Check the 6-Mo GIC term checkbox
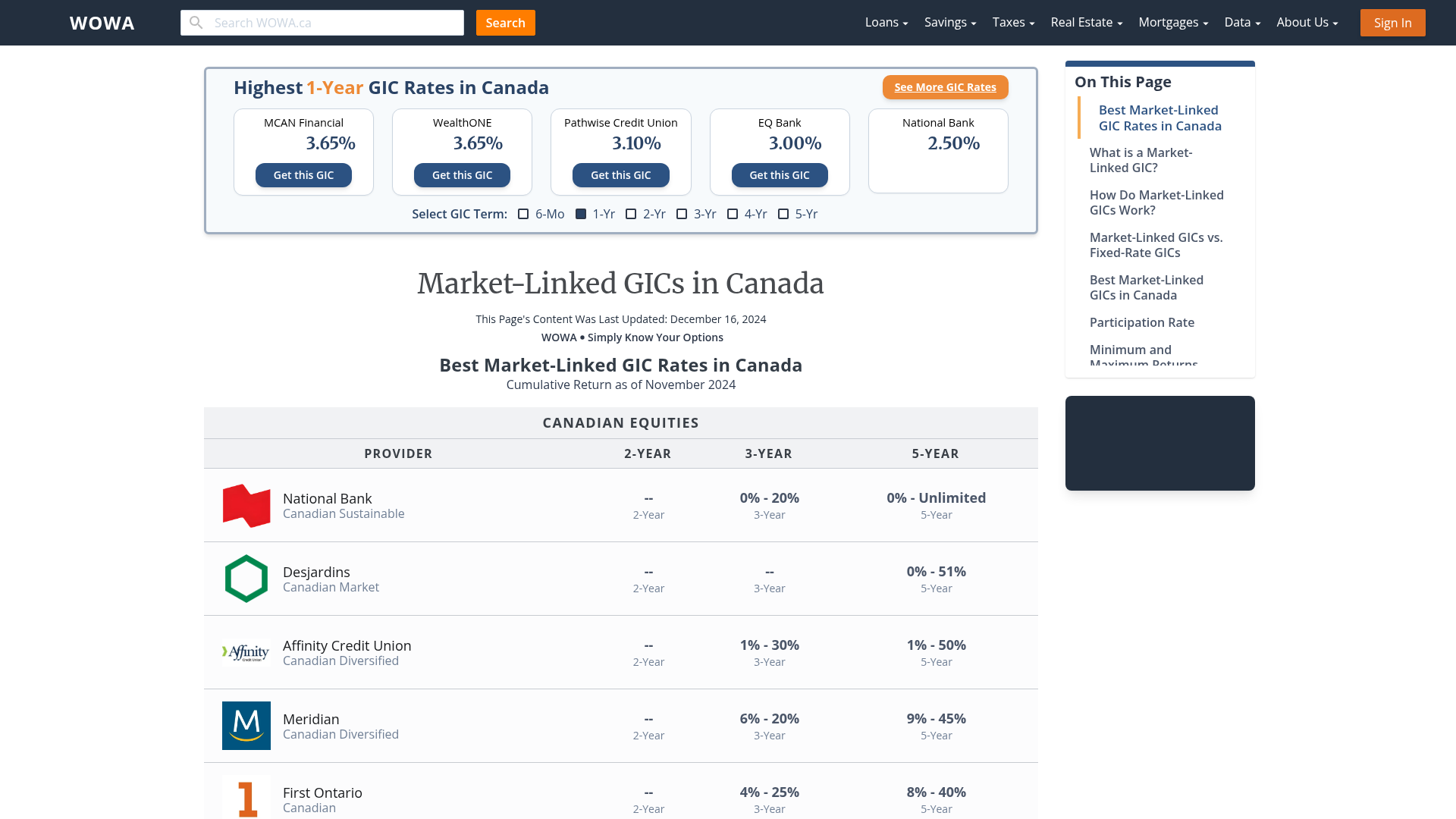The image size is (1456, 819). coord(523,214)
